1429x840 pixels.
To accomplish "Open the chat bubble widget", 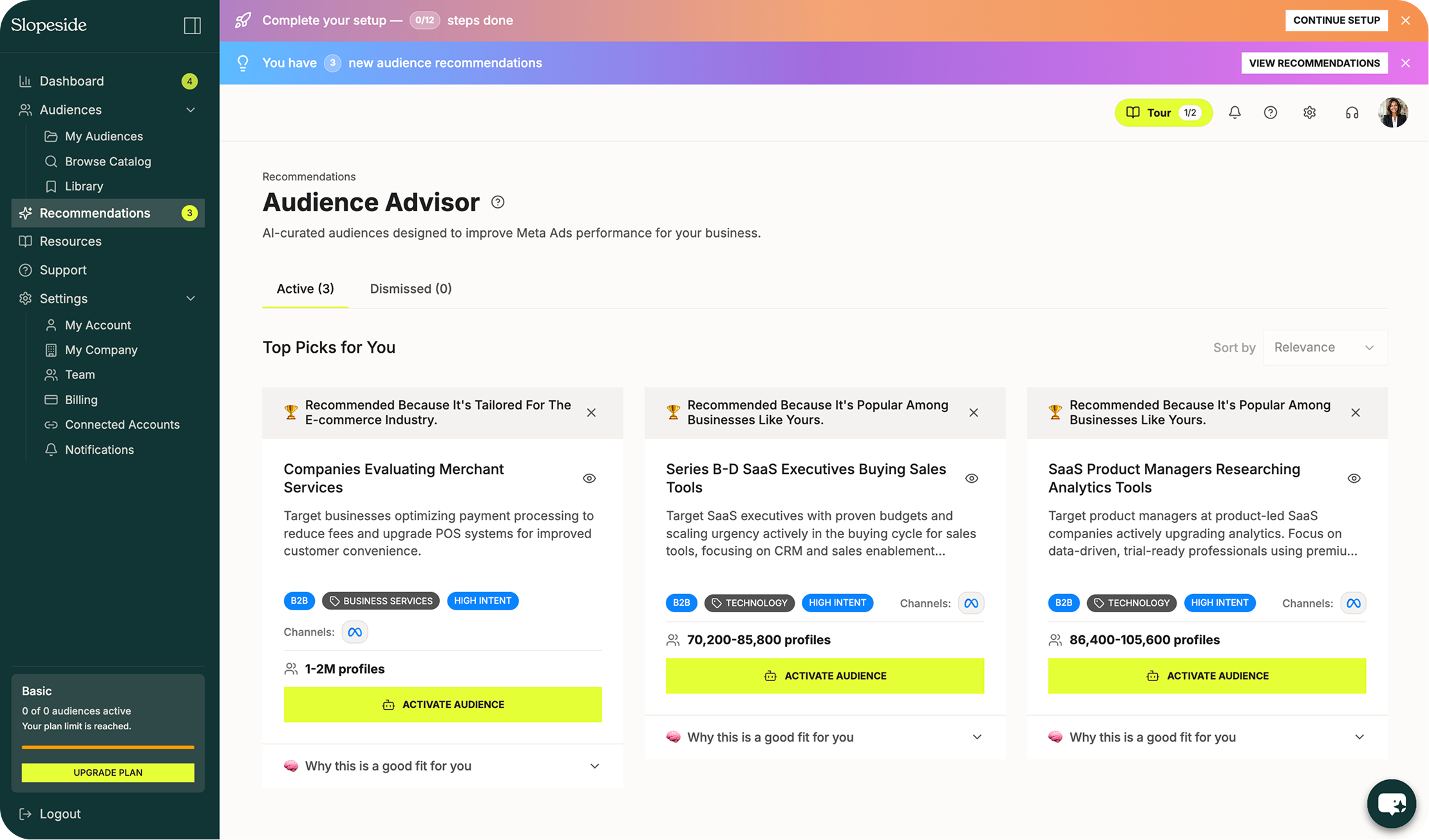I will [x=1391, y=803].
